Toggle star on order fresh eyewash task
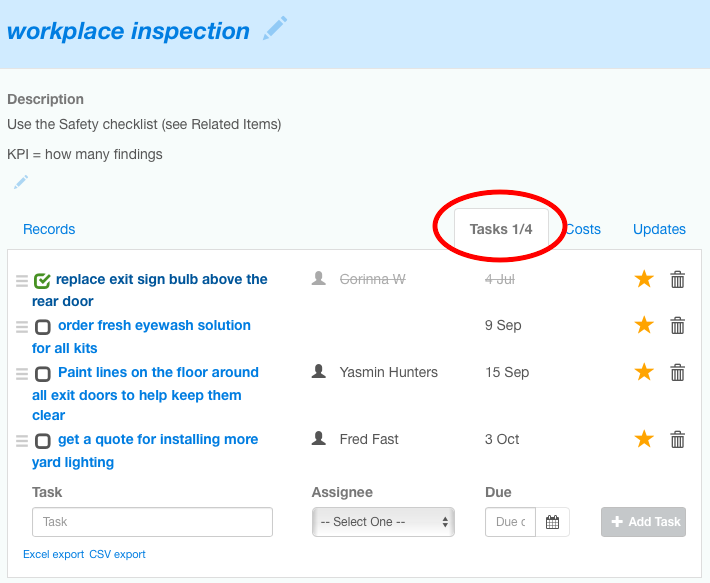The image size is (710, 583). [x=644, y=325]
